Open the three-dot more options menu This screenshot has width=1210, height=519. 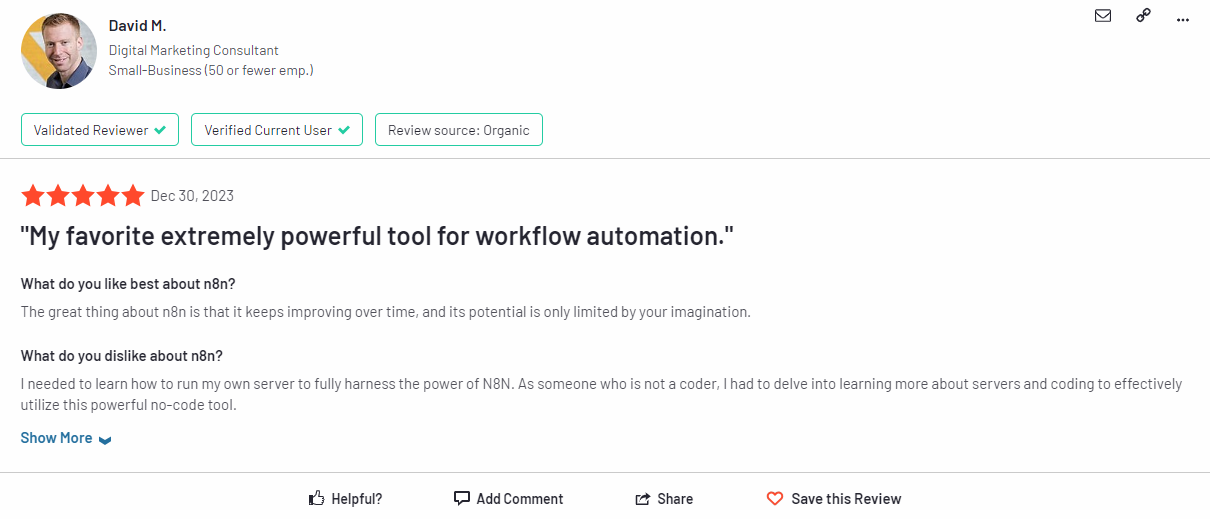1183,18
